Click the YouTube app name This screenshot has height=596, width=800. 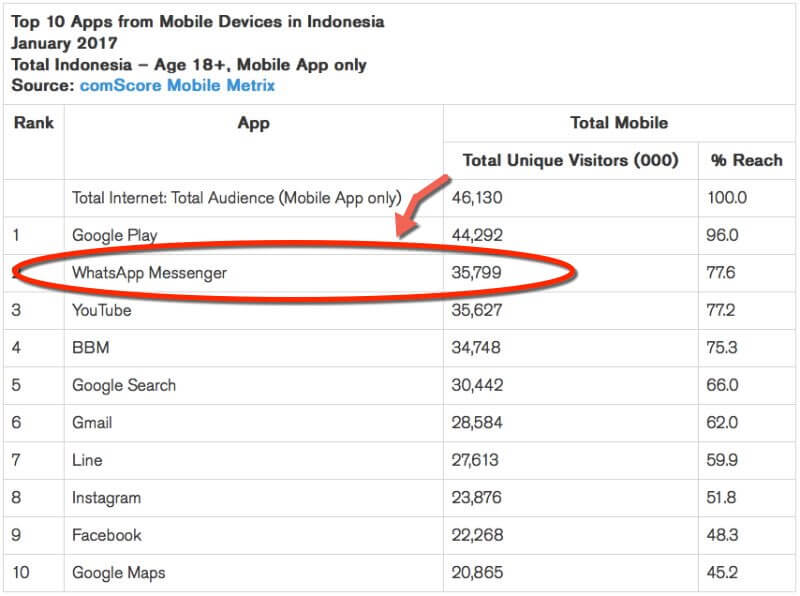(101, 310)
